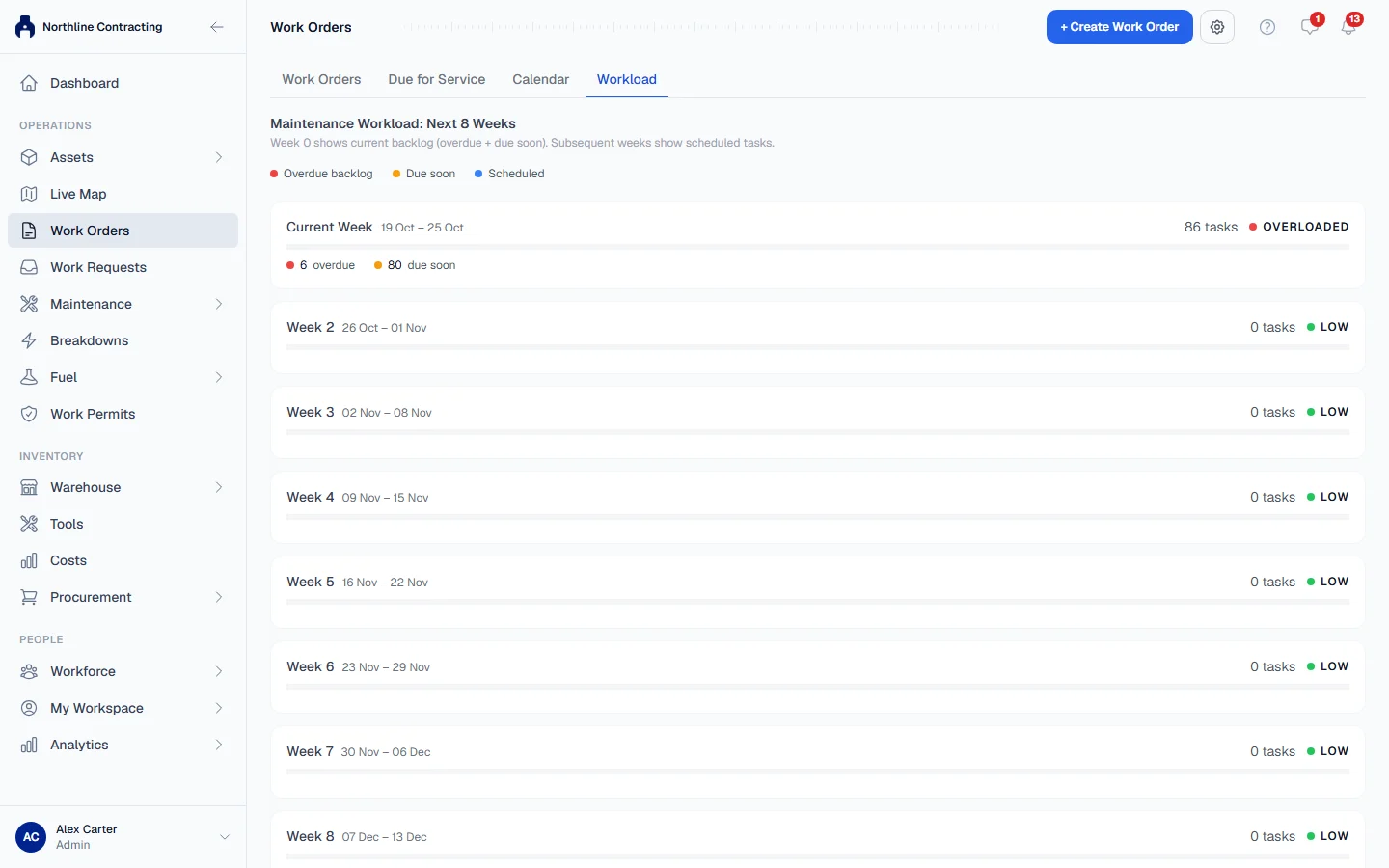Click the Week 2 workload progress bar
The width and height of the screenshot is (1389, 868).
818,347
